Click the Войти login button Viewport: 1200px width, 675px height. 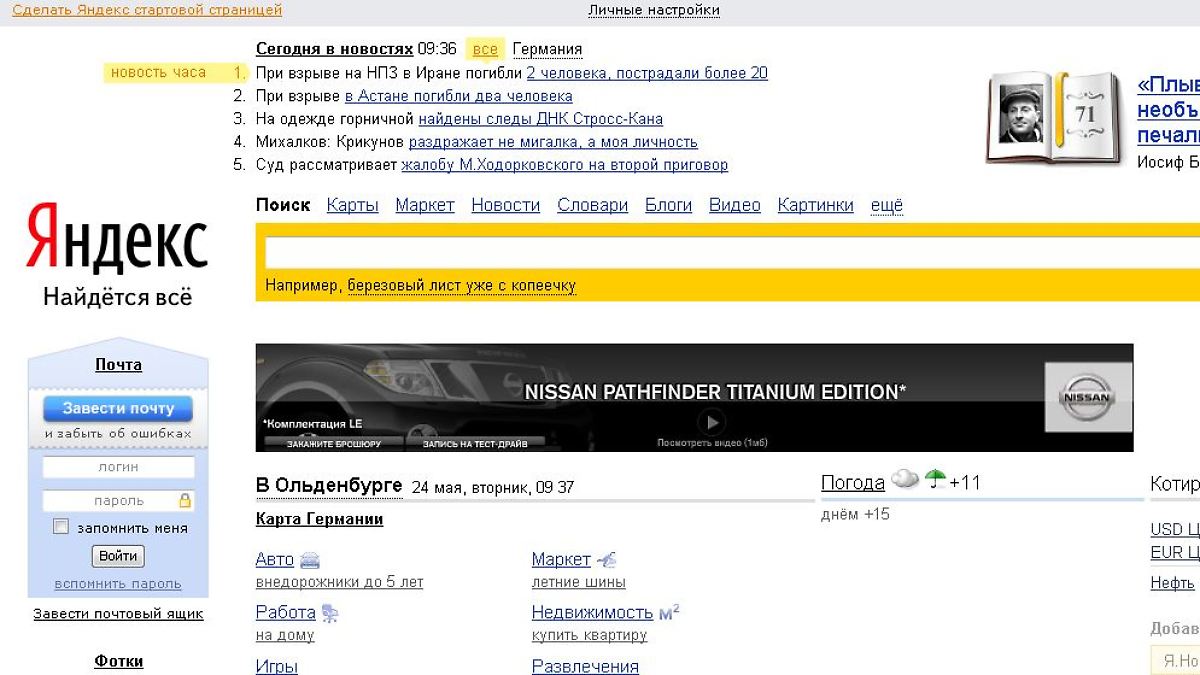[118, 556]
